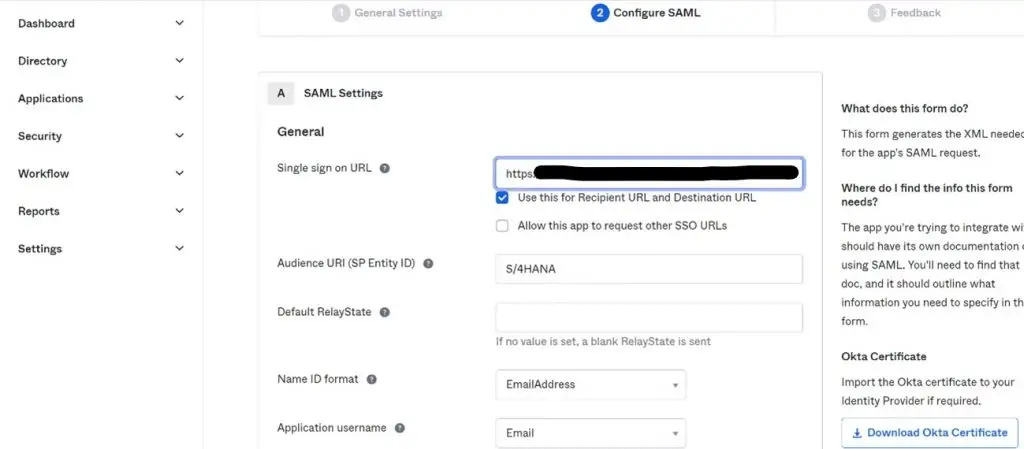Open help icon beside Name ID format

(372, 379)
